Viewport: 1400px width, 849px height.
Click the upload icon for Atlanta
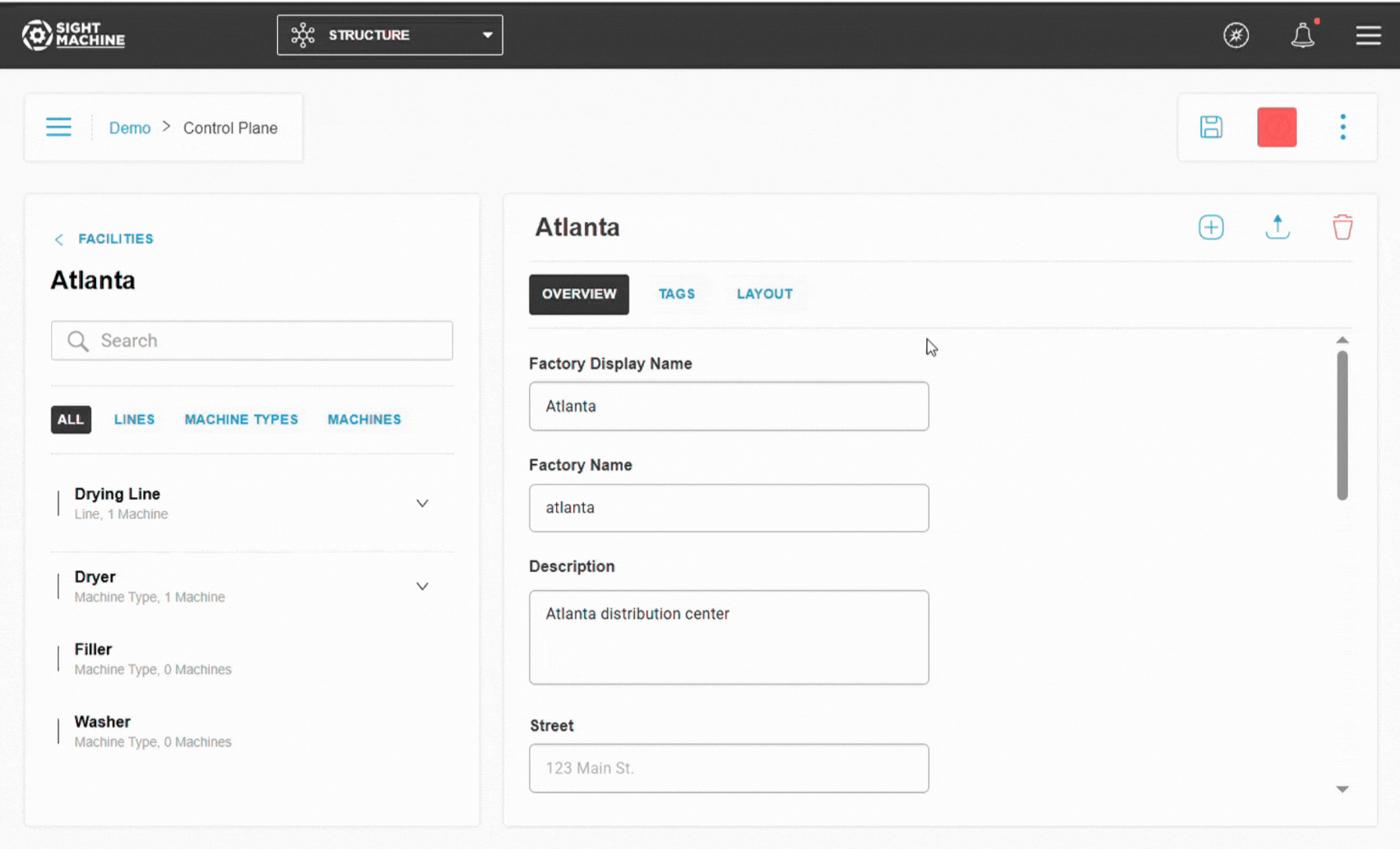(x=1277, y=227)
